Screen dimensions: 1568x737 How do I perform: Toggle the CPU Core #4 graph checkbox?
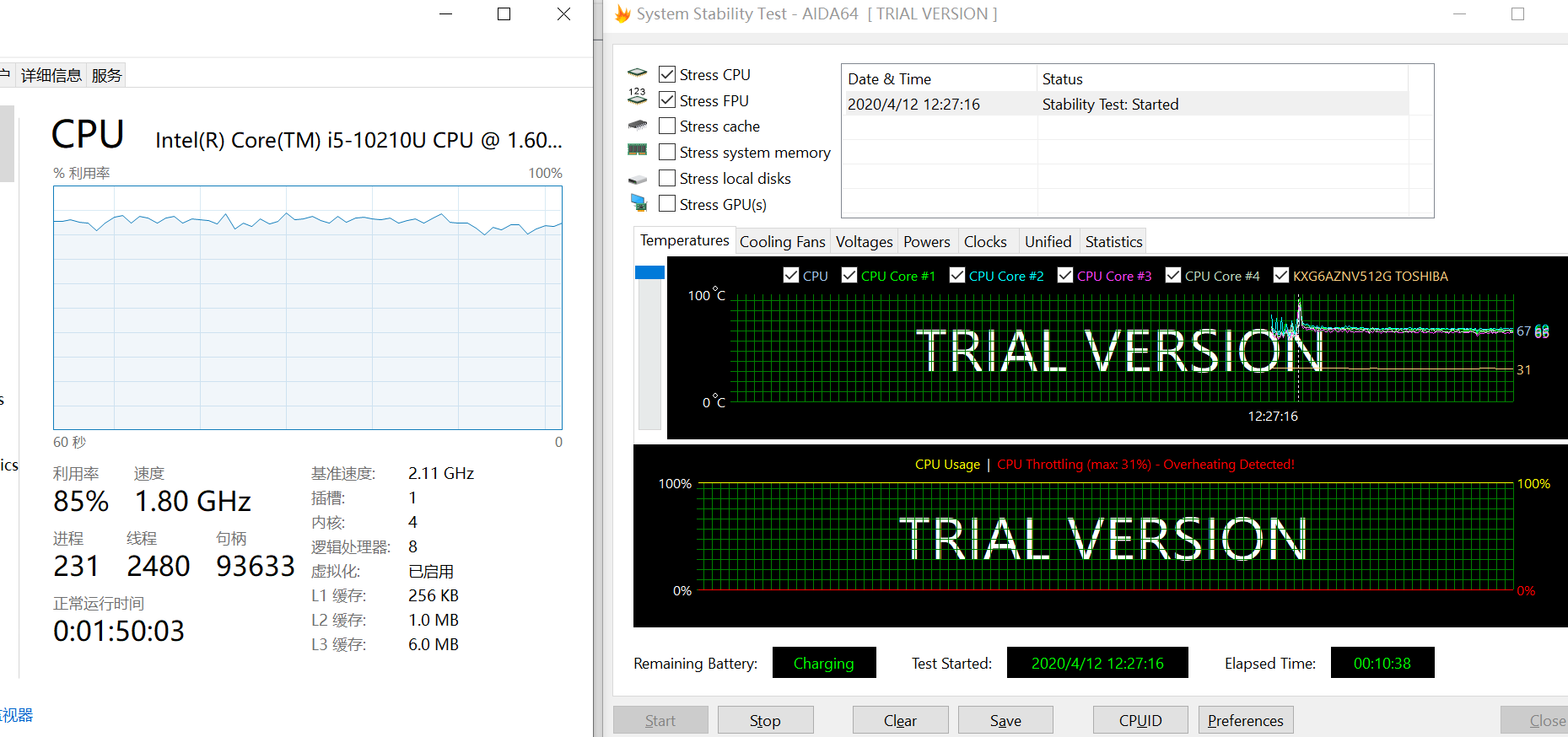tap(1173, 275)
